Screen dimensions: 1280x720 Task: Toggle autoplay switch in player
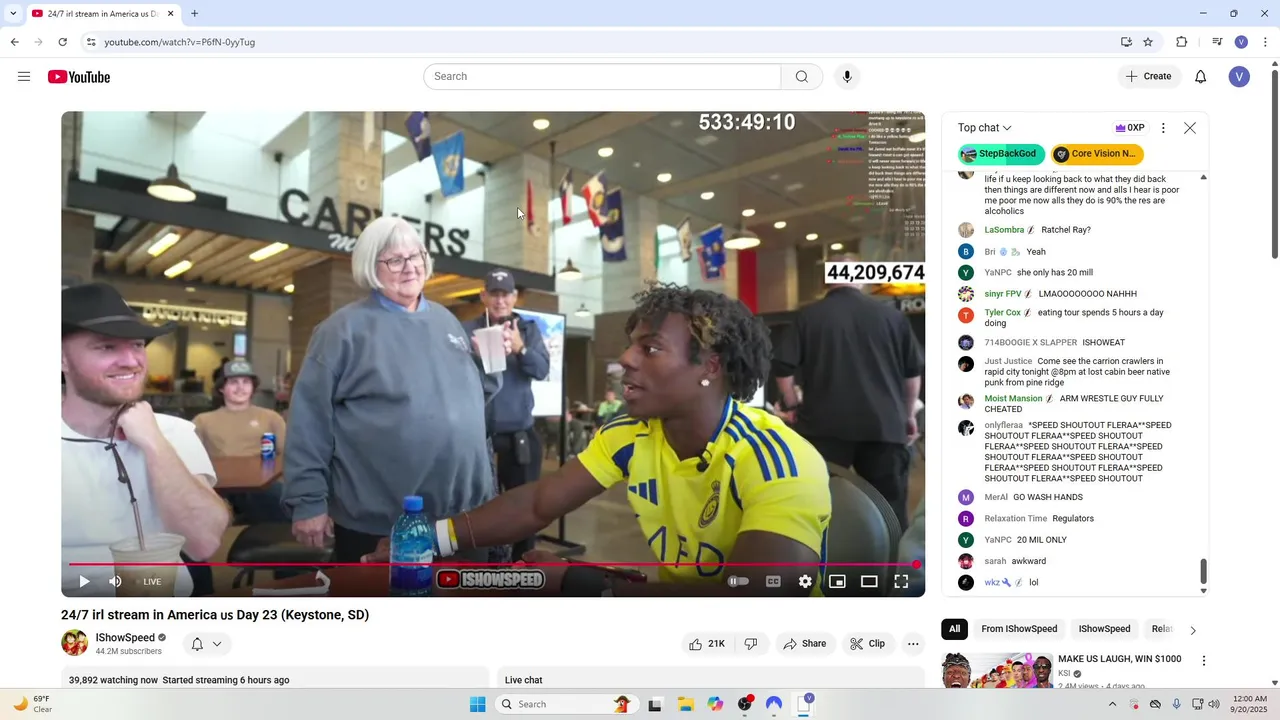pos(738,581)
